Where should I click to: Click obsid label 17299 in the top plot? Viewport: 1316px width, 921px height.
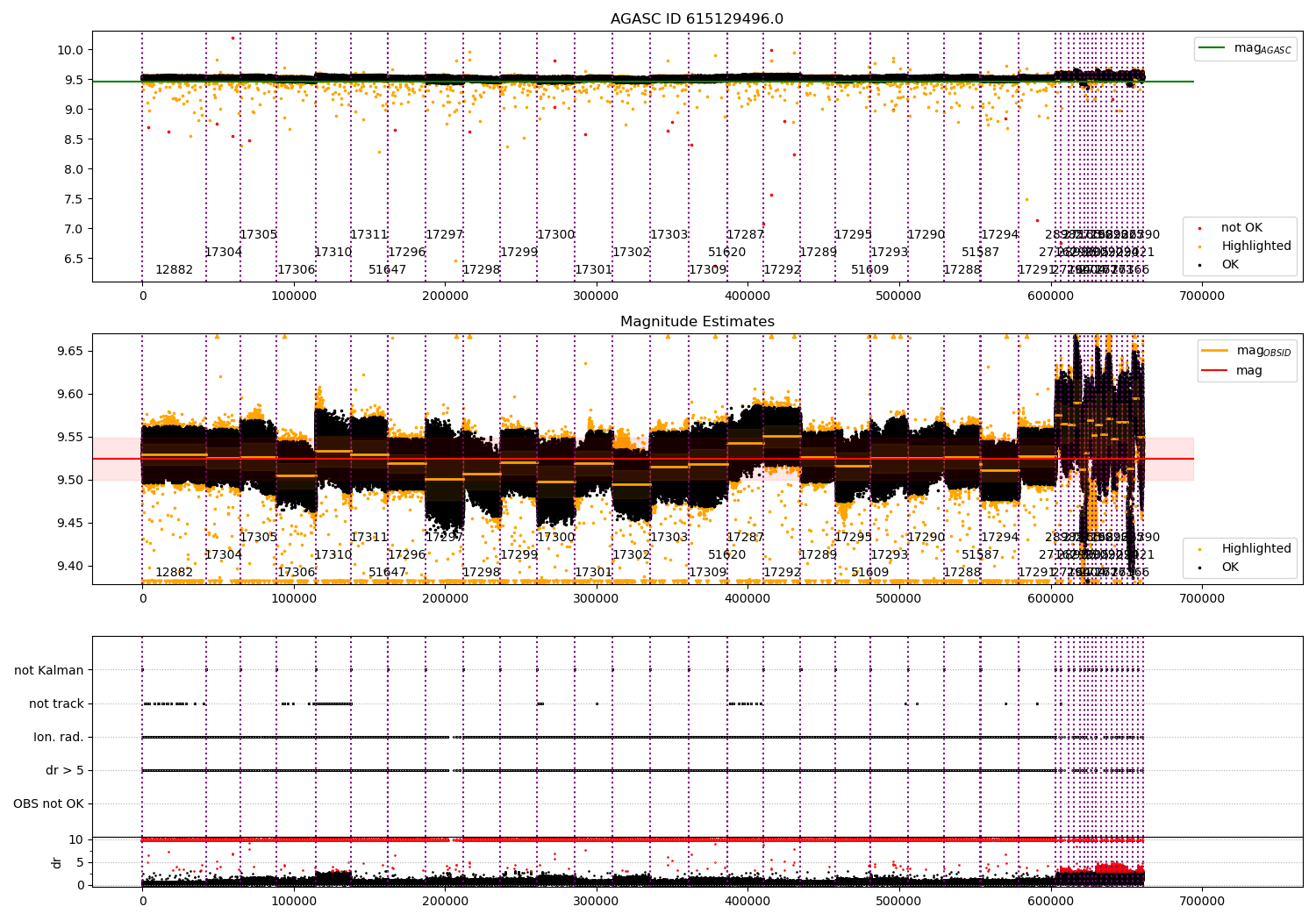[519, 253]
